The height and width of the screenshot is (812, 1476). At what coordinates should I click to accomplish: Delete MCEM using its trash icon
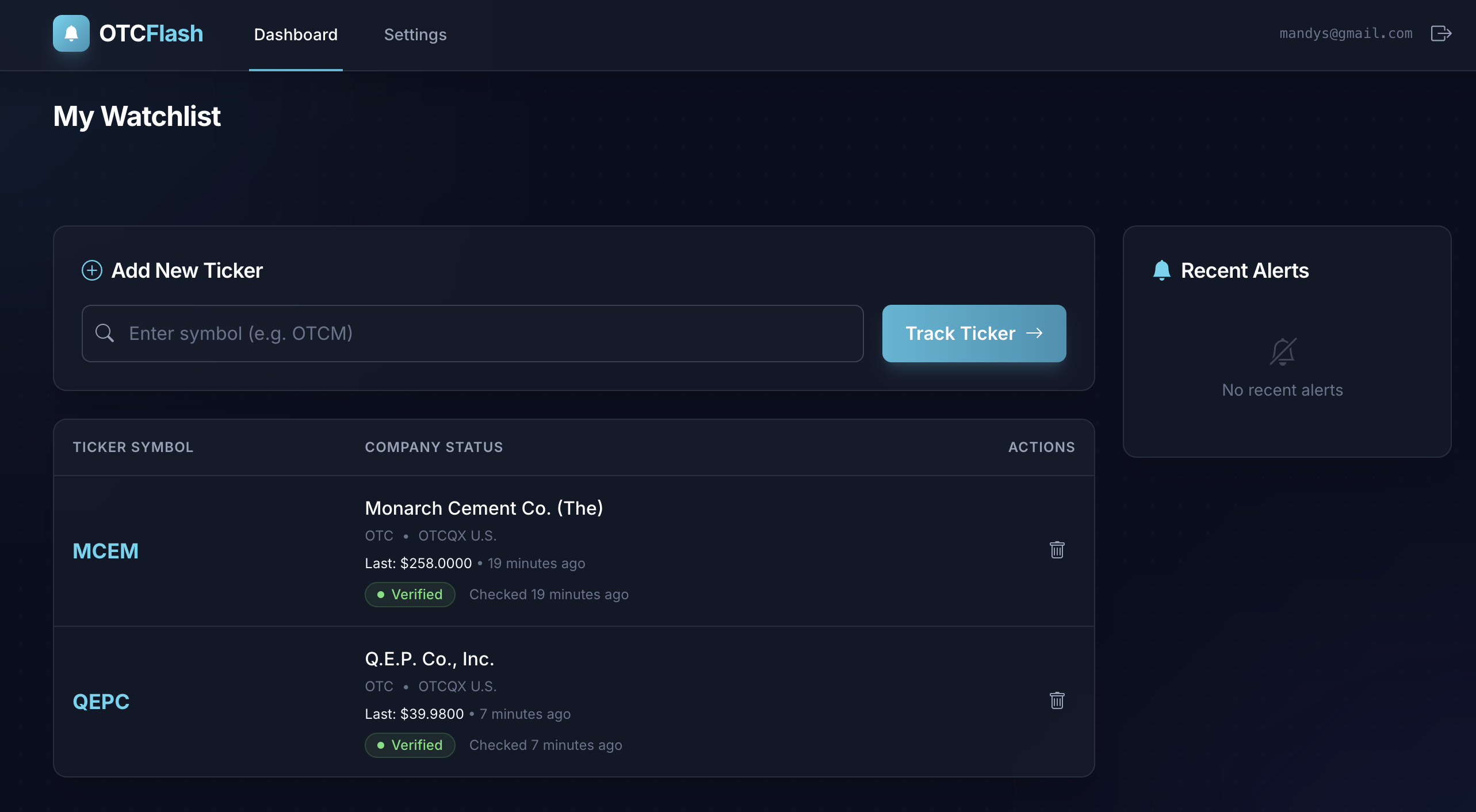tap(1057, 550)
